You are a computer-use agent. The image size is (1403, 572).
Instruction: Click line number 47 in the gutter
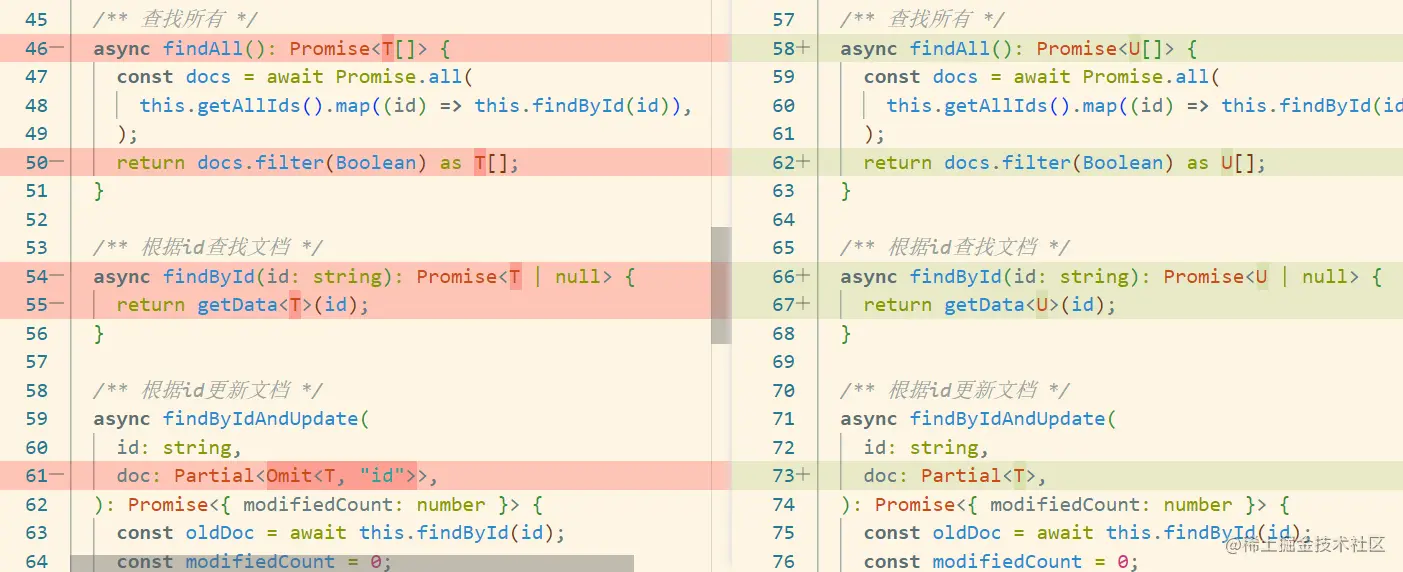[x=37, y=77]
